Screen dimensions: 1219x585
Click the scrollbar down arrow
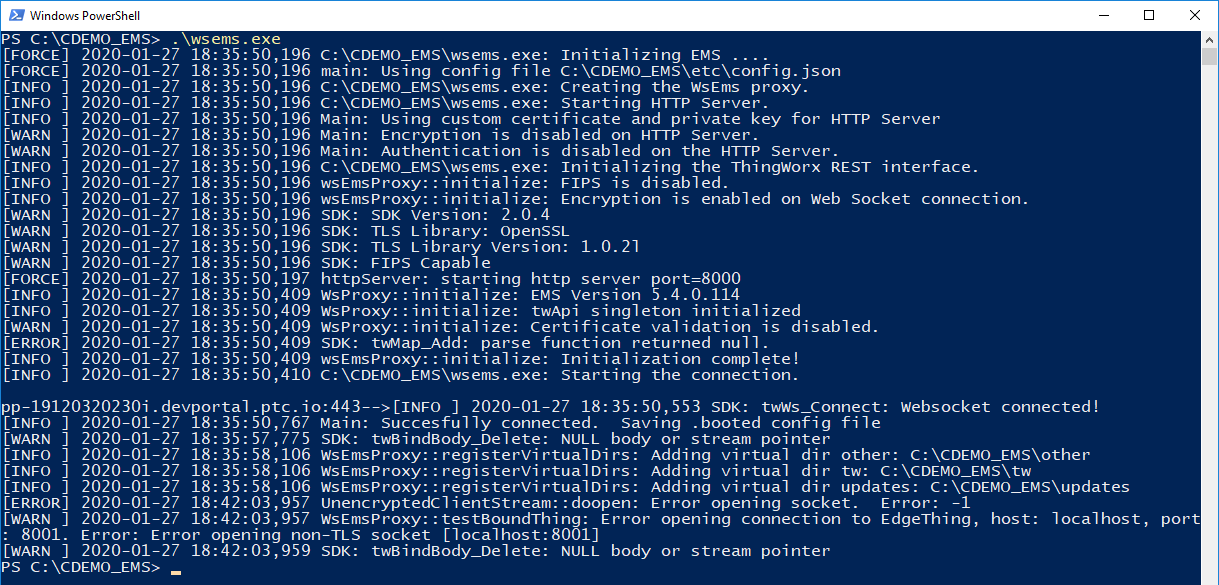1209,576
